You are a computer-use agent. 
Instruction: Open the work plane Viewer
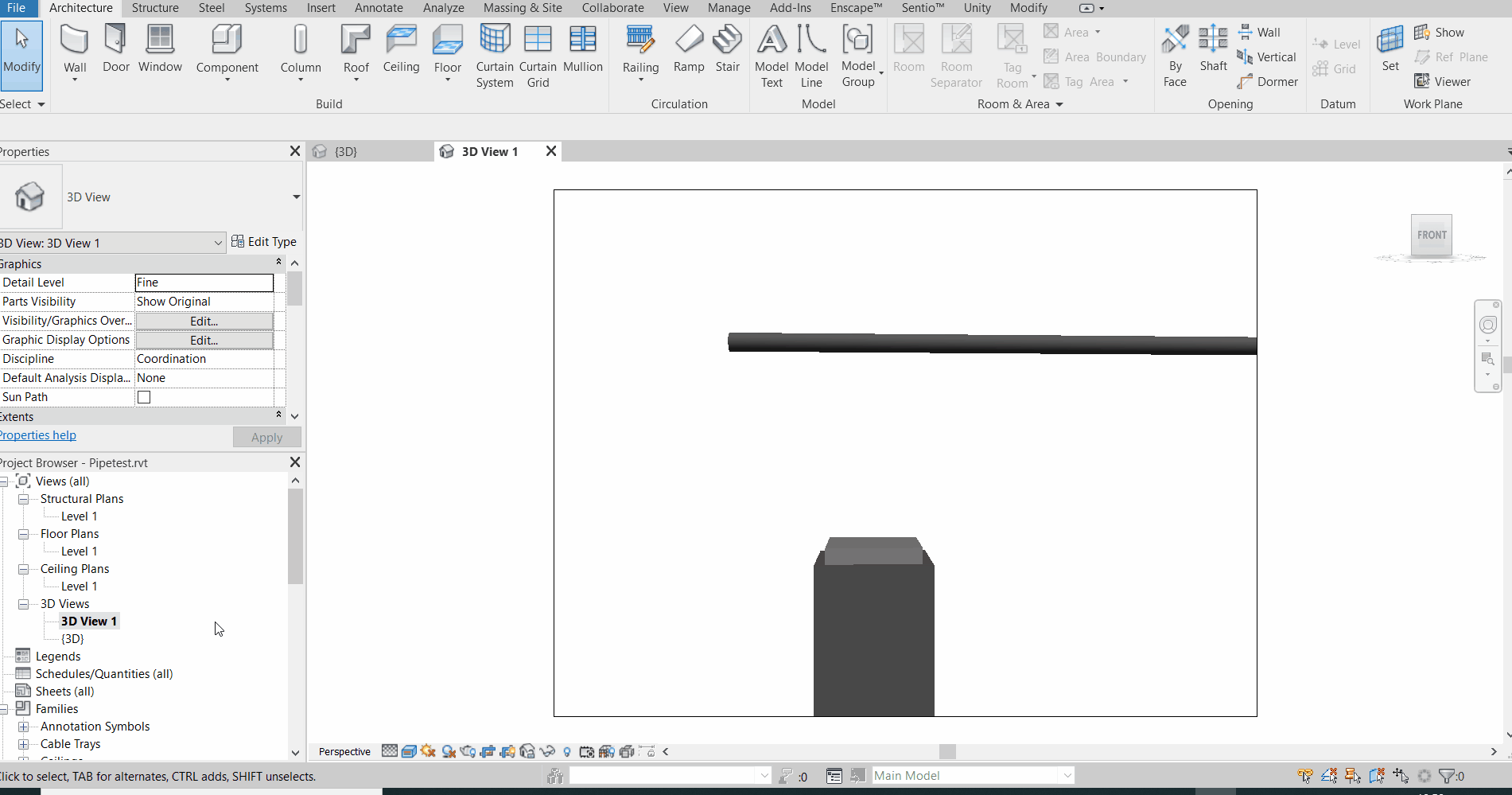click(x=1442, y=82)
